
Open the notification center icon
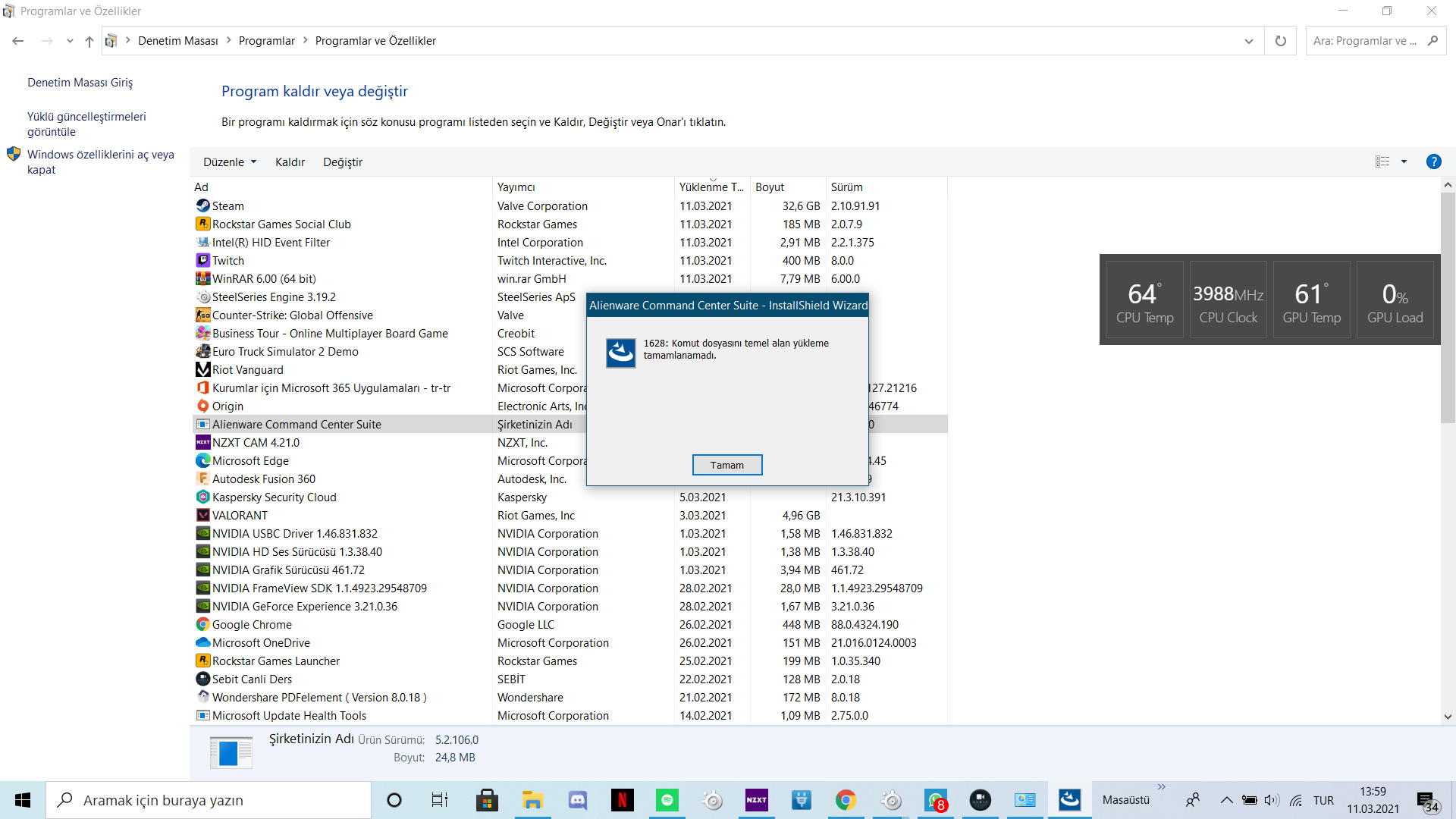pos(1428,802)
